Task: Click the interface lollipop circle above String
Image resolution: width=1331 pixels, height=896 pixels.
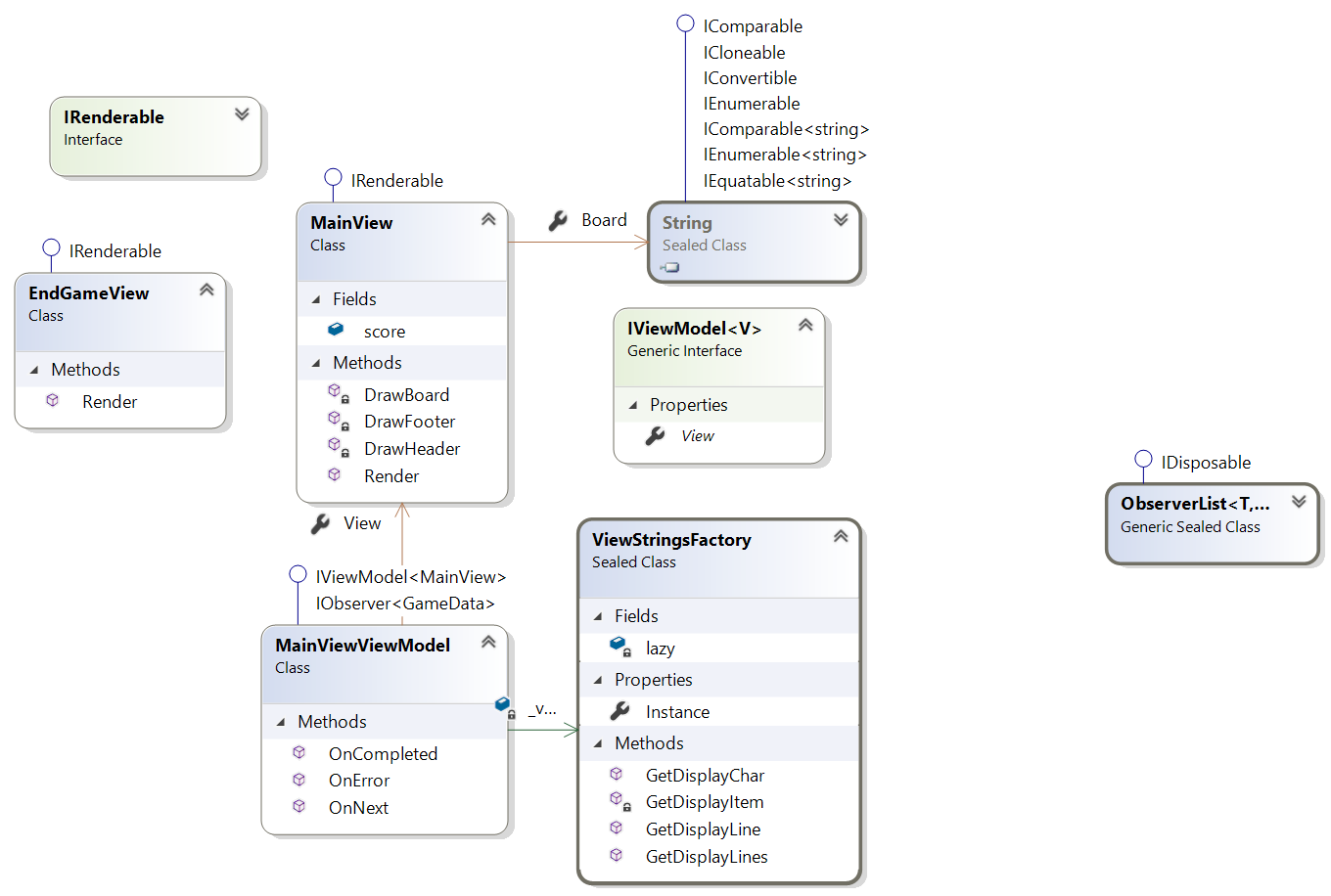Action: [x=685, y=22]
